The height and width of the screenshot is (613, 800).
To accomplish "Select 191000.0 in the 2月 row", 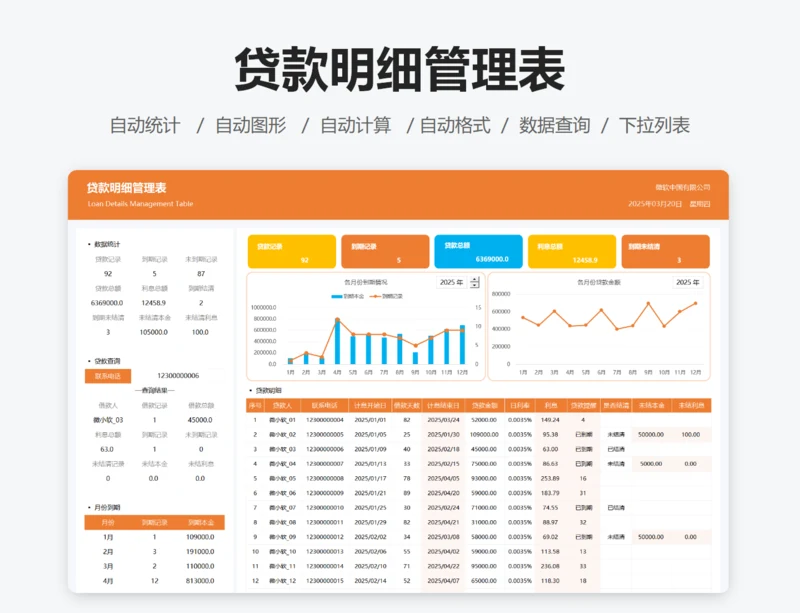I will (200, 552).
